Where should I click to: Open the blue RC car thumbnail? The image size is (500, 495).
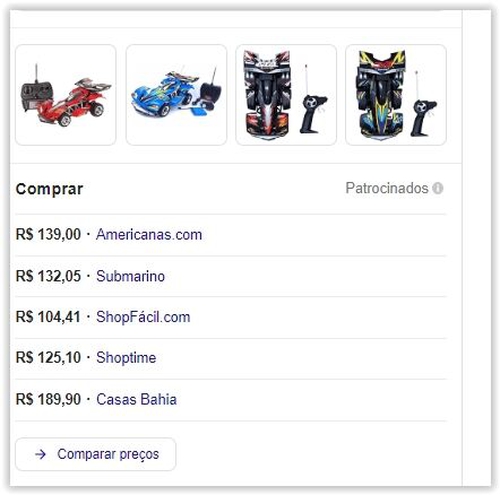coord(176,95)
